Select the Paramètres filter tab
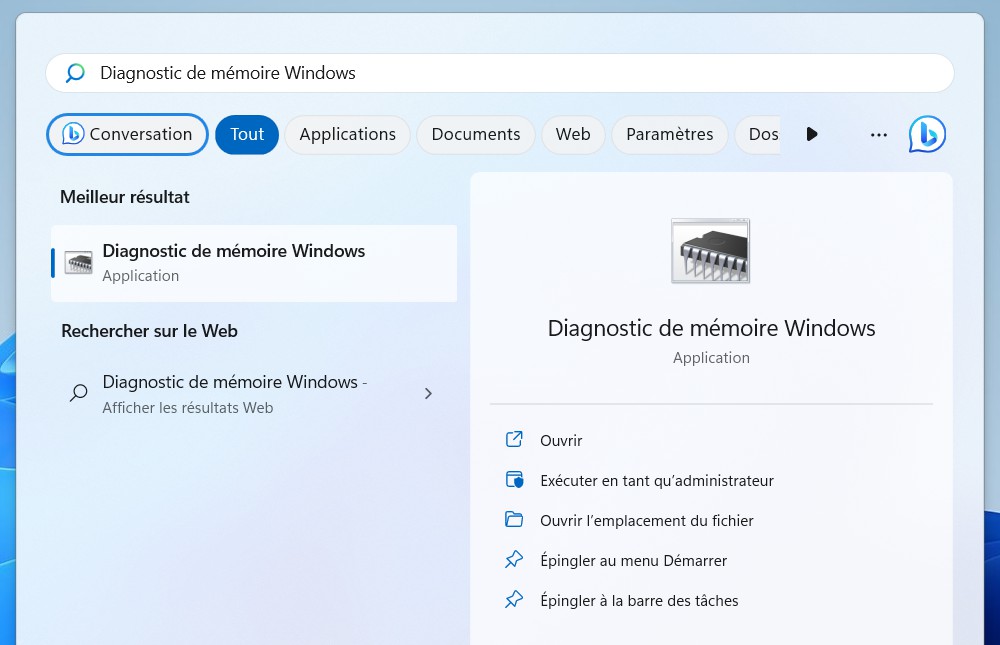The image size is (1000, 645). click(x=669, y=134)
